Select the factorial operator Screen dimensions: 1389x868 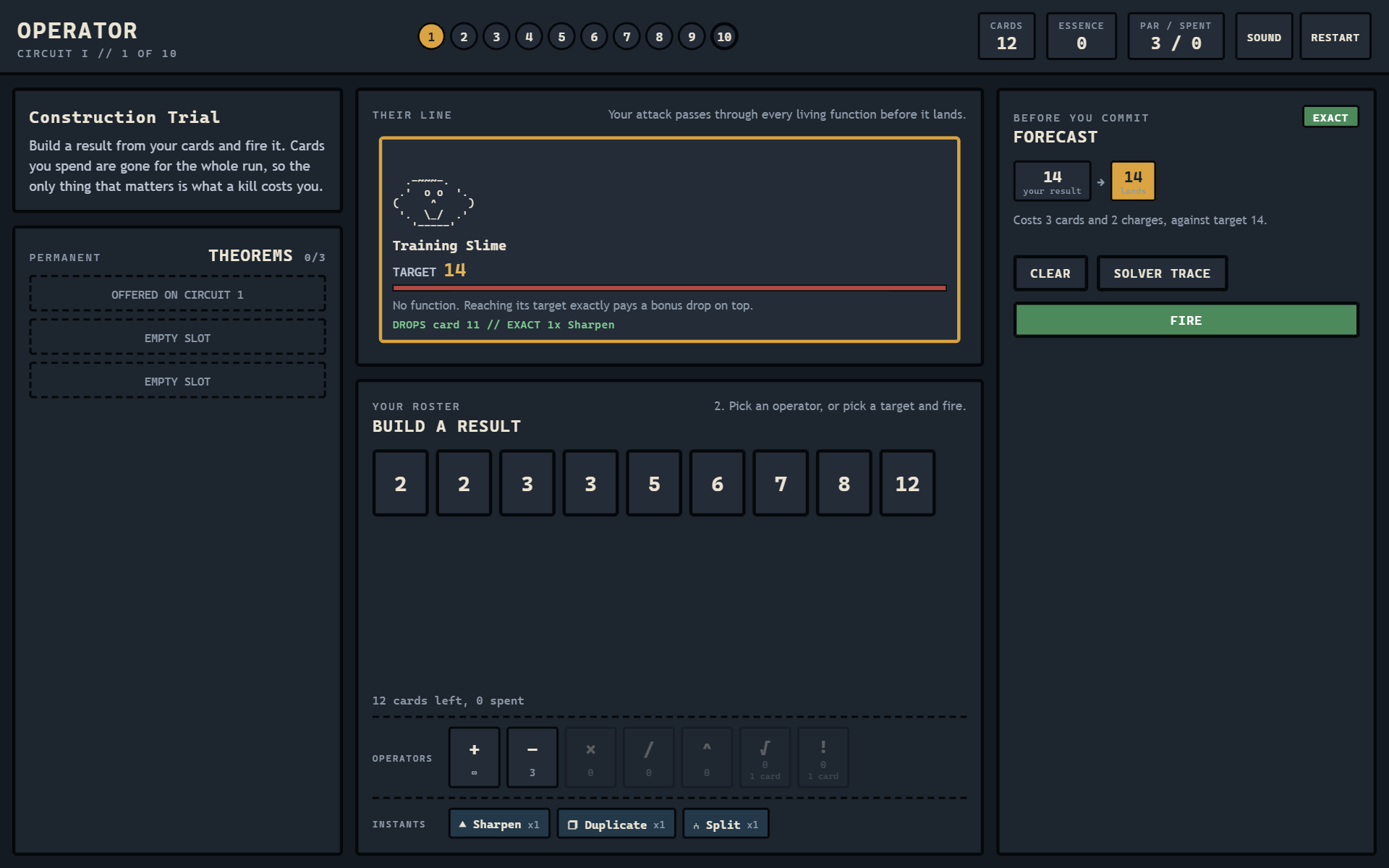click(823, 757)
